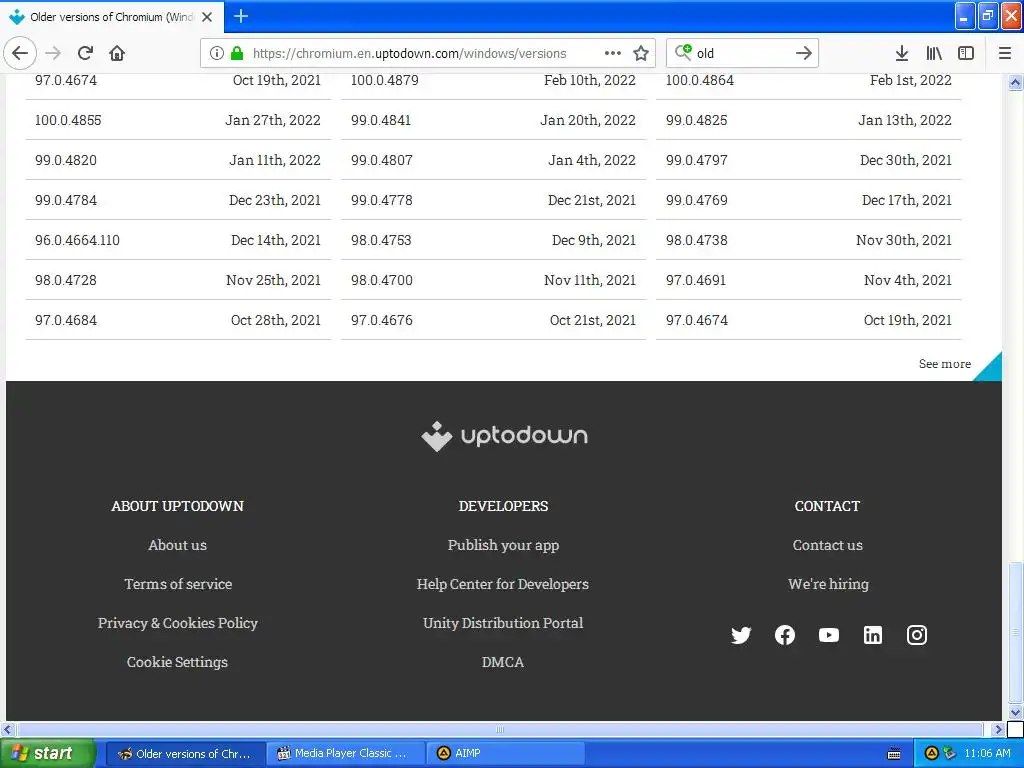Select version 99.0.4820 row

point(178,160)
